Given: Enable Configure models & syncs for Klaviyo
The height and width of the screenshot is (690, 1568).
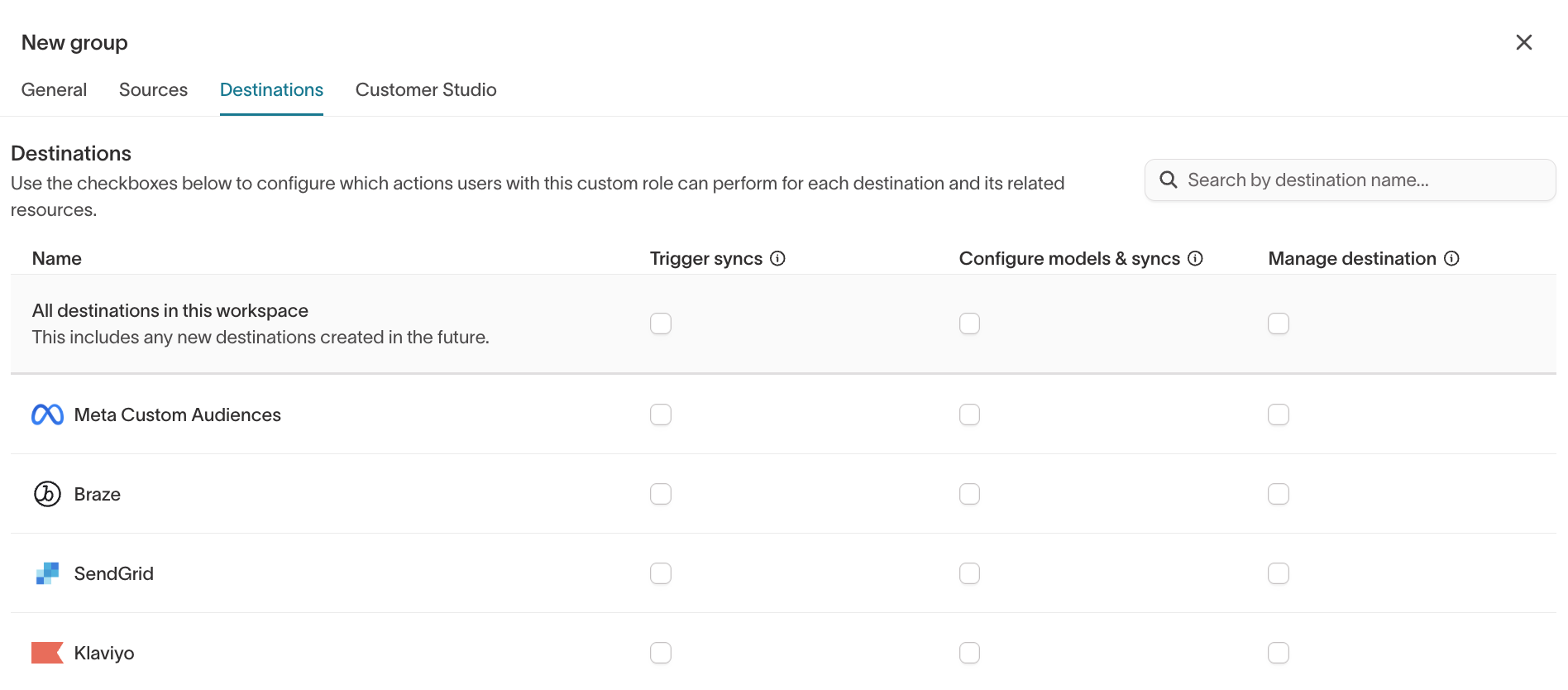Looking at the screenshot, I should pyautogui.click(x=969, y=652).
